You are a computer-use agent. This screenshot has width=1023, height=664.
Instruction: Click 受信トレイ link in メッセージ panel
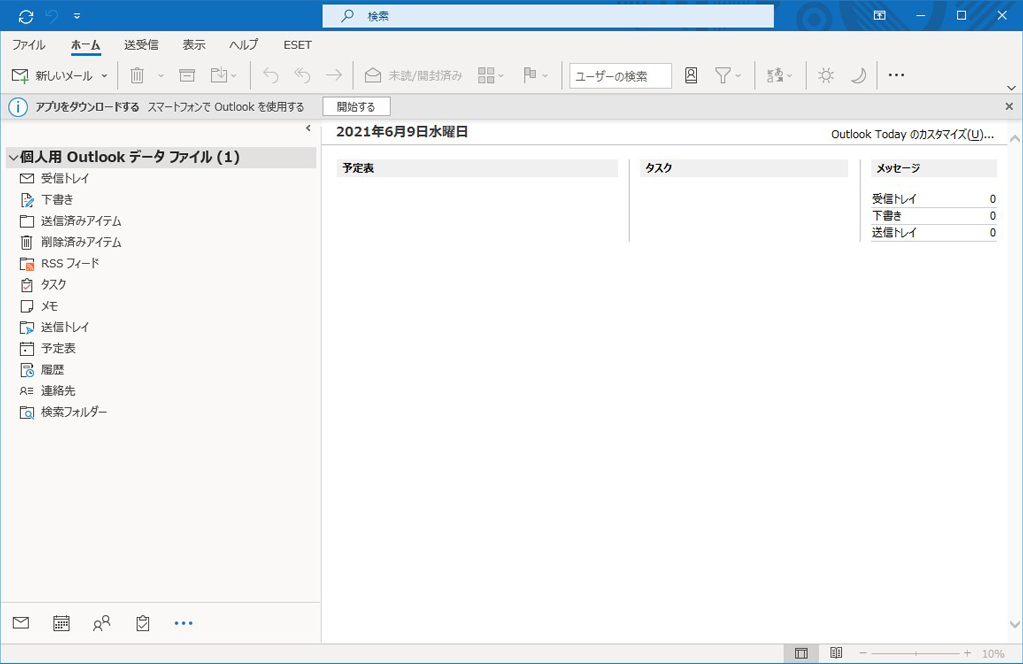pyautogui.click(x=894, y=199)
